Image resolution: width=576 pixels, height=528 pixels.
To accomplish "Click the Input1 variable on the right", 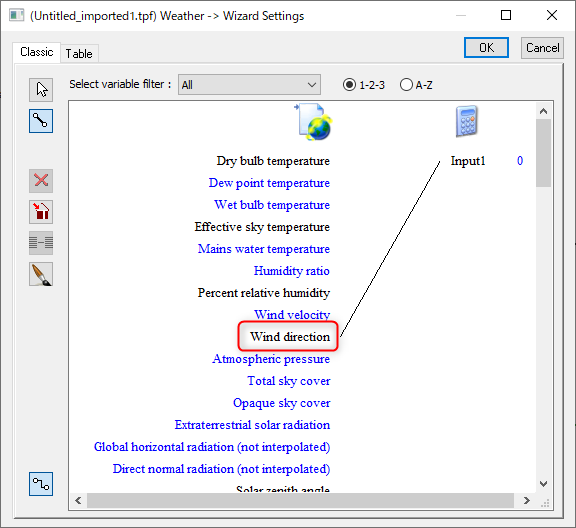I will (x=468, y=161).
